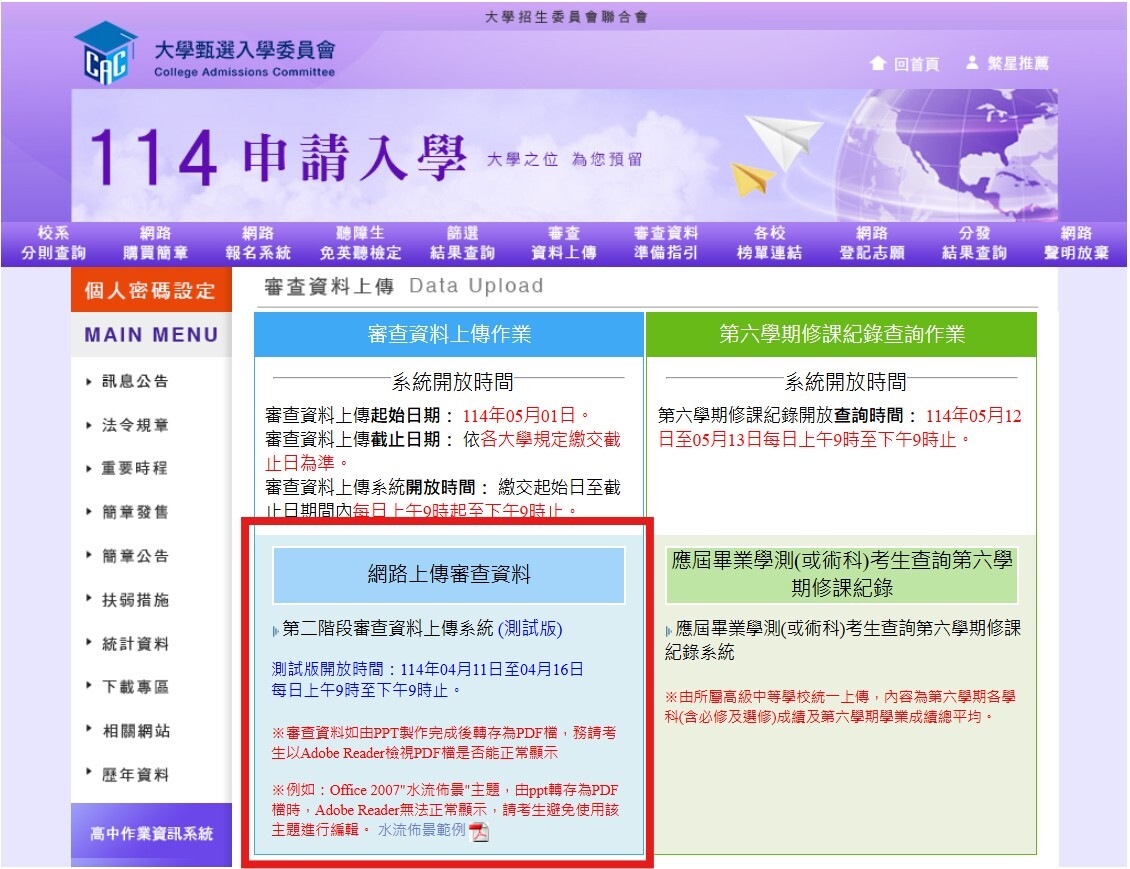This screenshot has width=1130, height=869.
Task: Click the 大學甄選入學委員會 title text
Action: [x=245, y=50]
